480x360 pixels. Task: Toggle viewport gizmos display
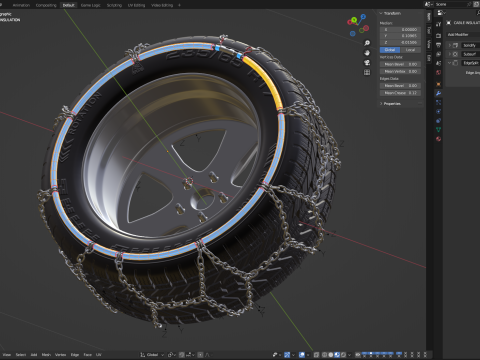click(x=287, y=355)
